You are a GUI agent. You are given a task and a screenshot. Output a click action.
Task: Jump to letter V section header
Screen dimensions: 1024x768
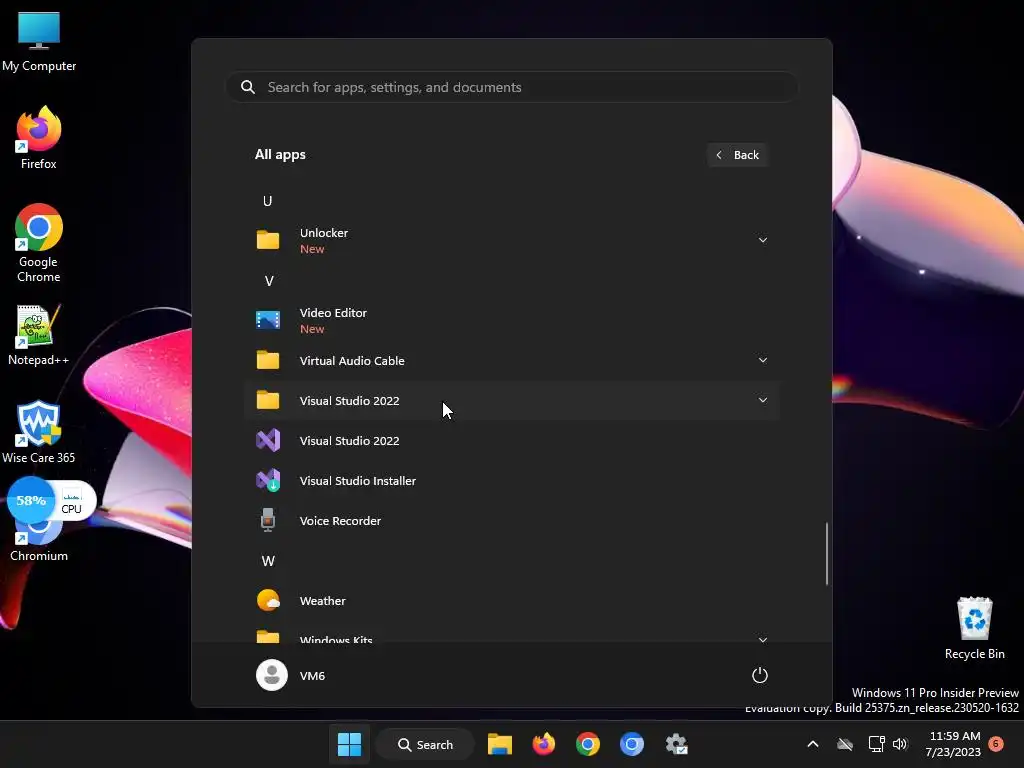[x=268, y=281]
